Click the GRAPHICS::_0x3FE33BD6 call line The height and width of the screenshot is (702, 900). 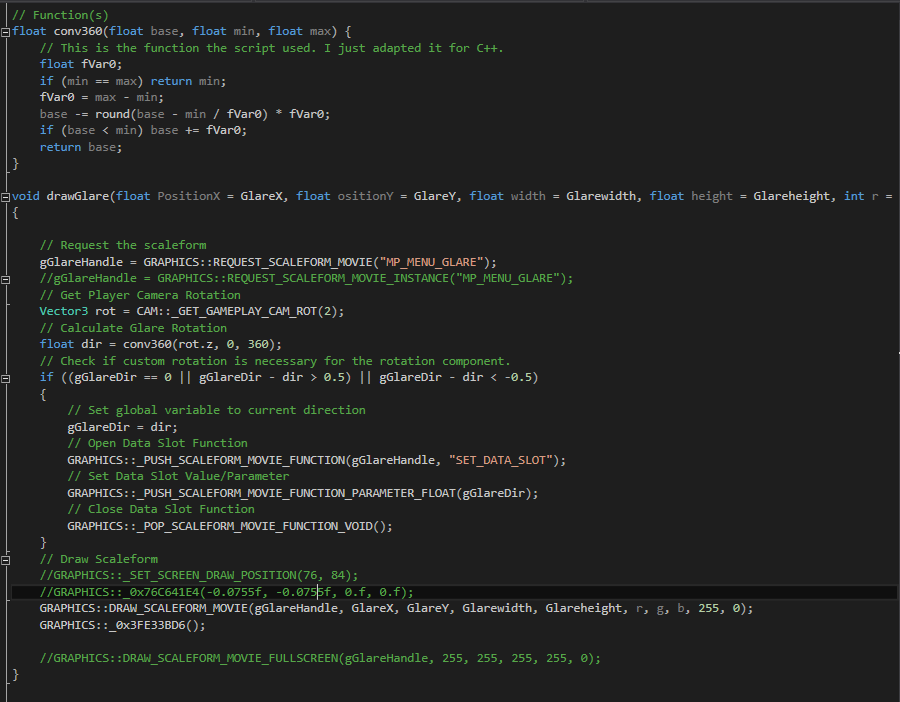[122, 625]
